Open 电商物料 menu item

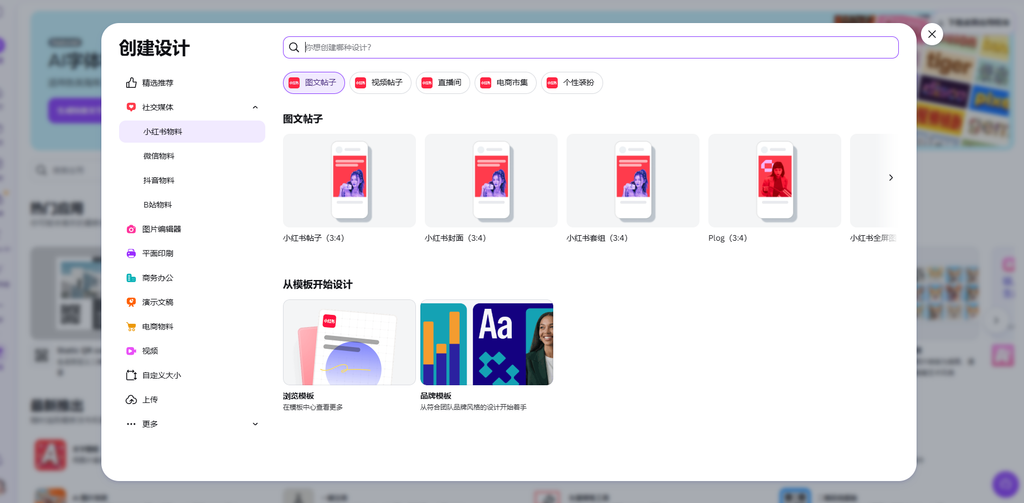(192, 327)
